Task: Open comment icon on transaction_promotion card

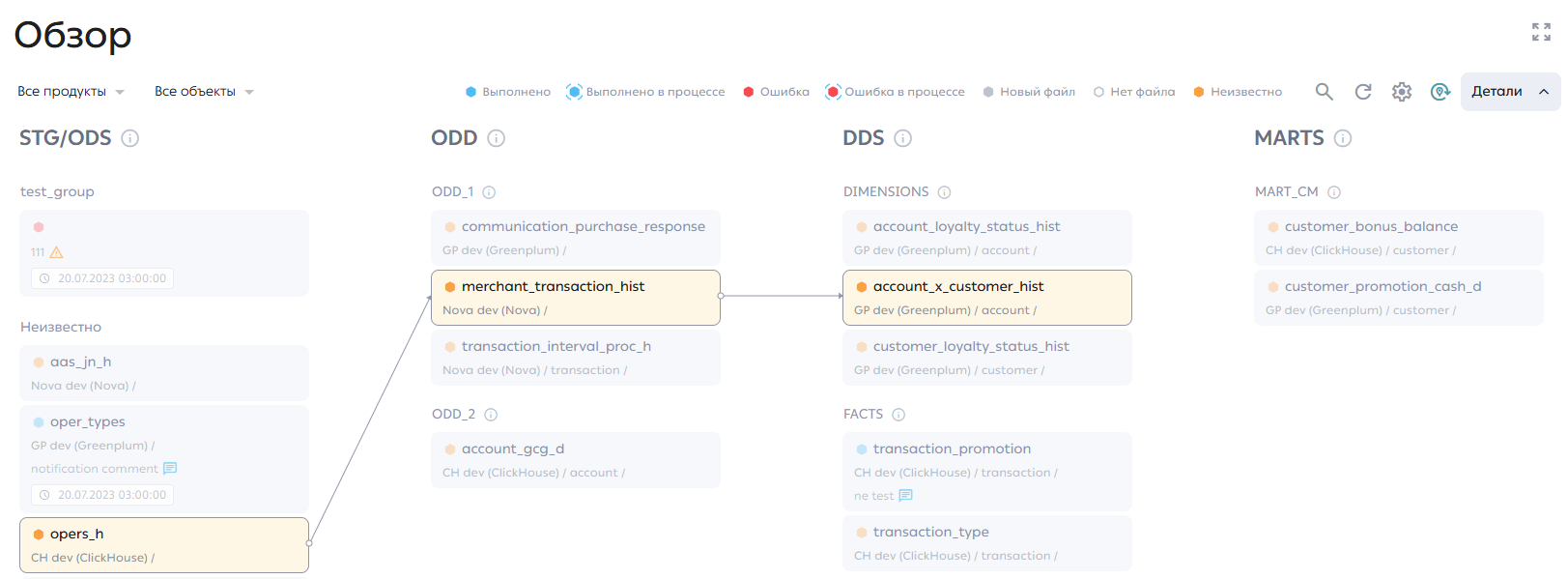Action: pos(905,496)
